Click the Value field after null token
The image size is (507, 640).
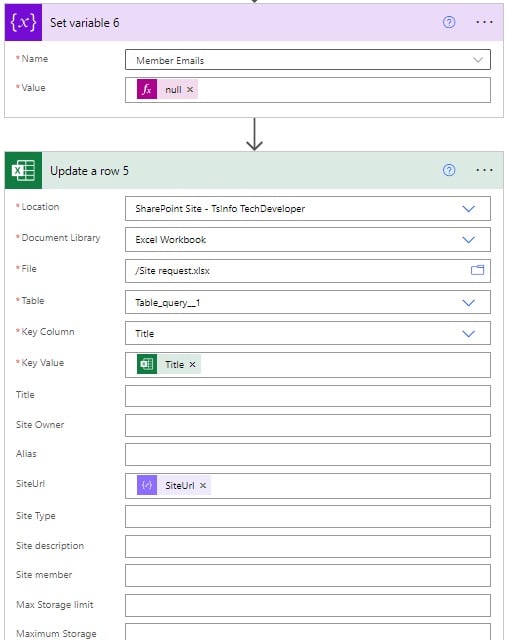343,90
